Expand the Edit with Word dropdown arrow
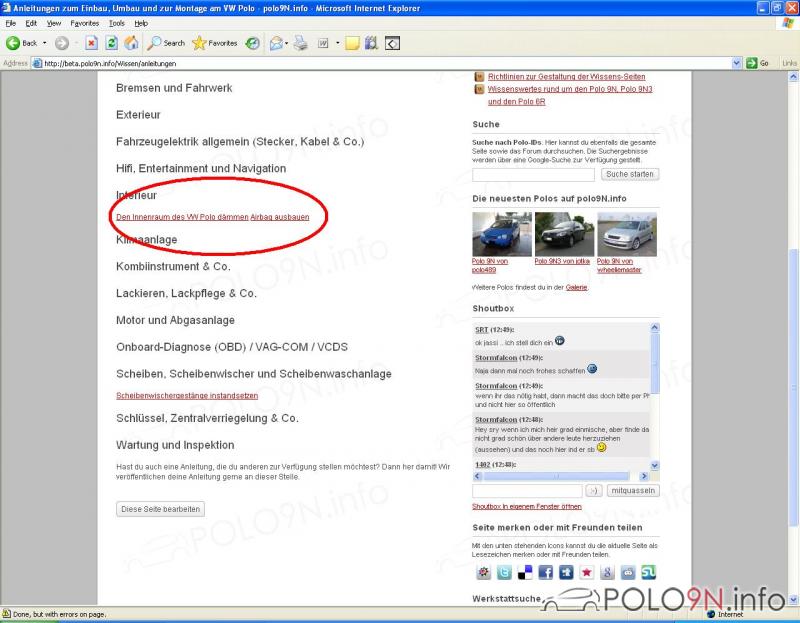The image size is (800, 623). [x=337, y=43]
